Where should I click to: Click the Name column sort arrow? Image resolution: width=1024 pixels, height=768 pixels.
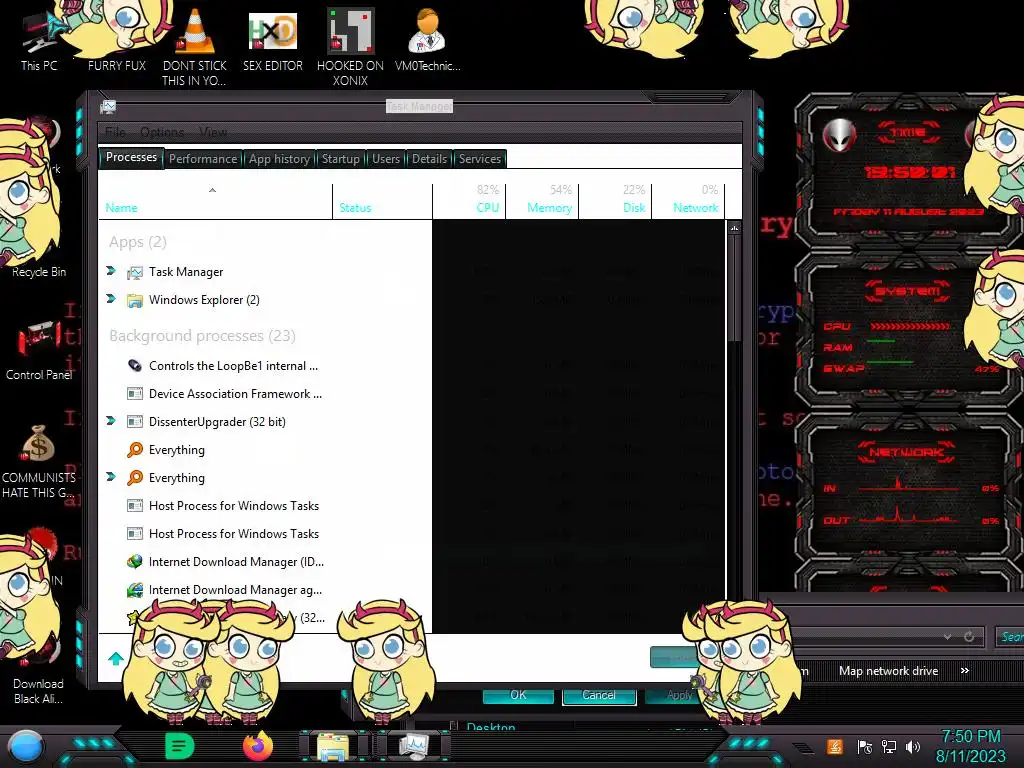tap(212, 190)
